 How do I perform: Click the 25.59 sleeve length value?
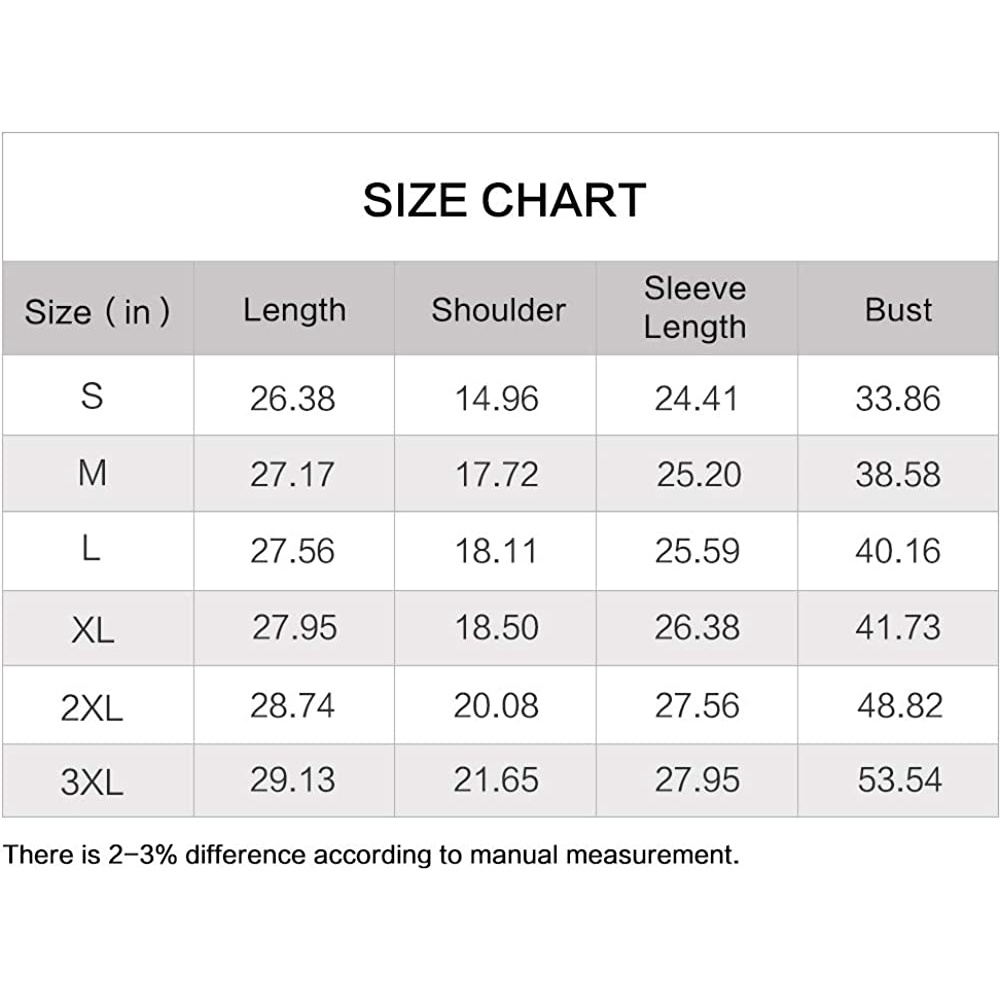point(697,551)
